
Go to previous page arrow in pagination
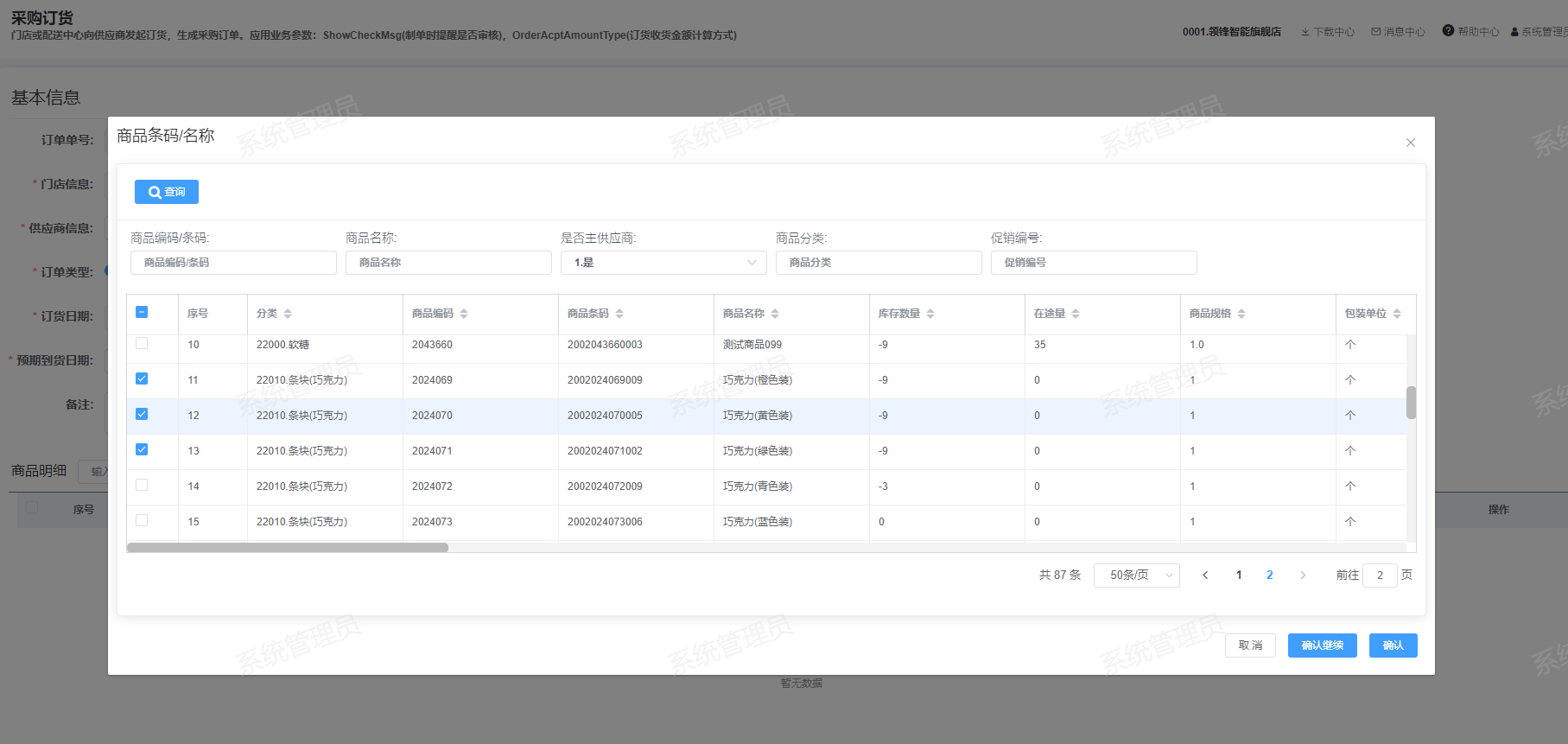(1205, 575)
